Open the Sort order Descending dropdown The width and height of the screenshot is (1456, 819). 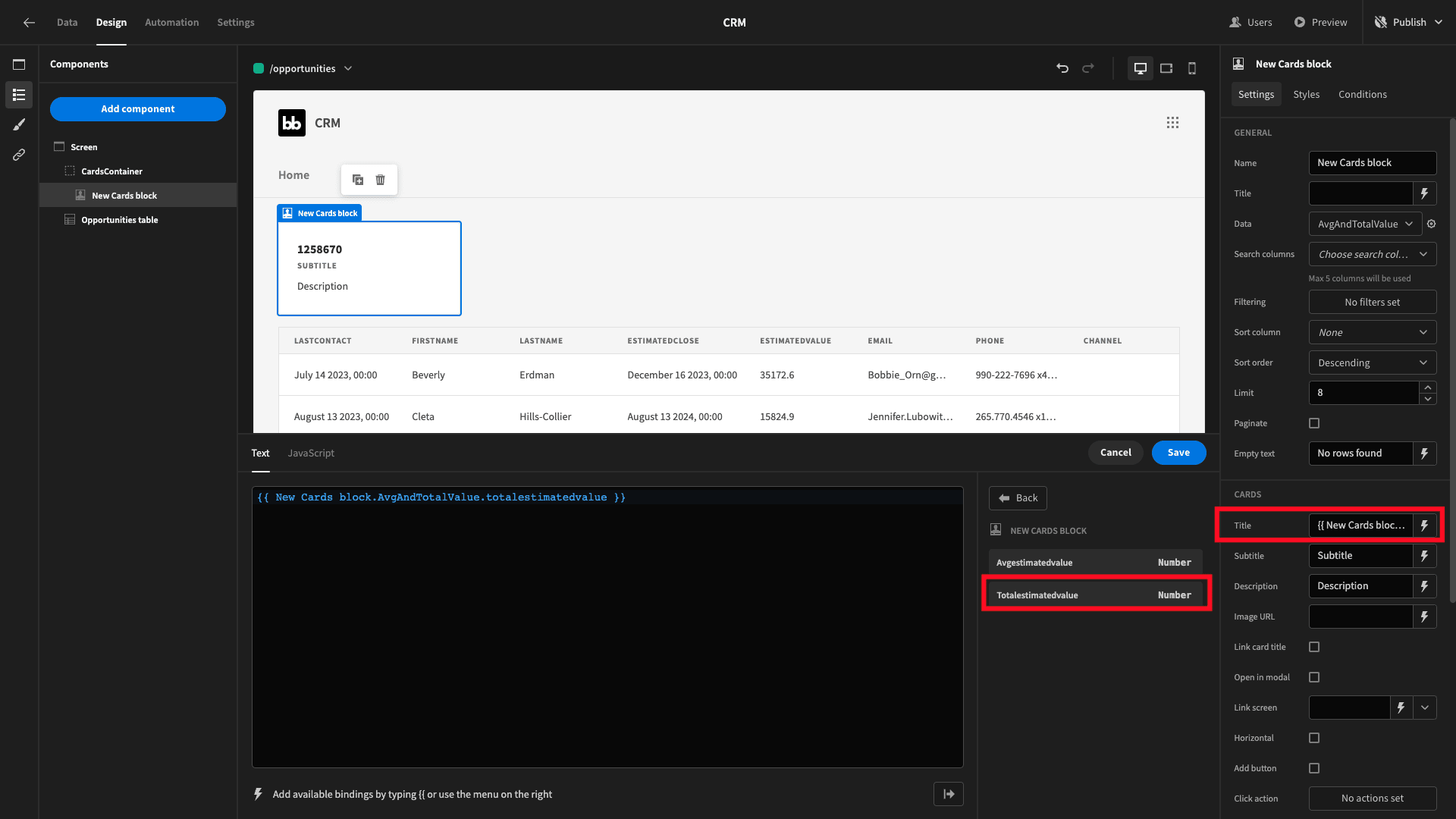point(1373,362)
